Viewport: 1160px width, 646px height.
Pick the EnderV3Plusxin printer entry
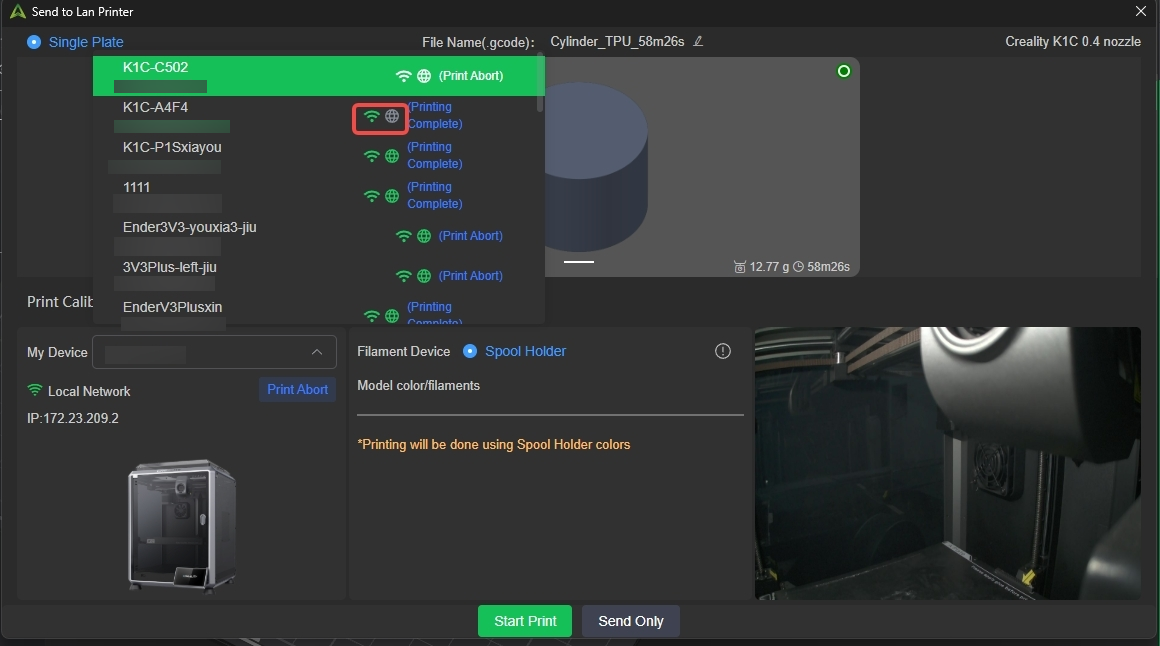click(172, 307)
